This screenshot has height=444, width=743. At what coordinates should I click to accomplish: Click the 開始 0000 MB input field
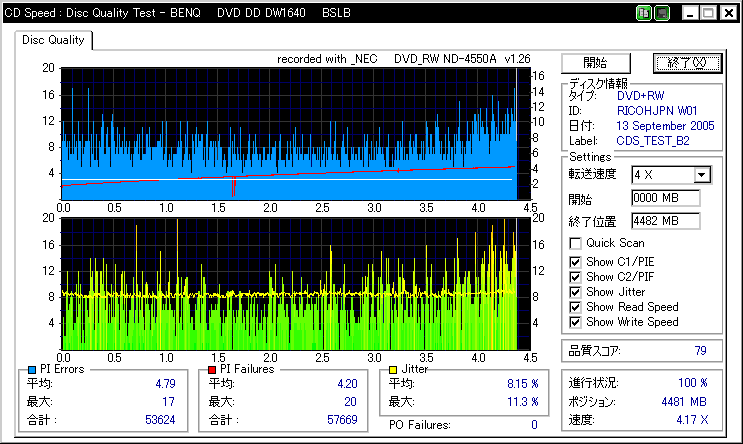(x=665, y=198)
